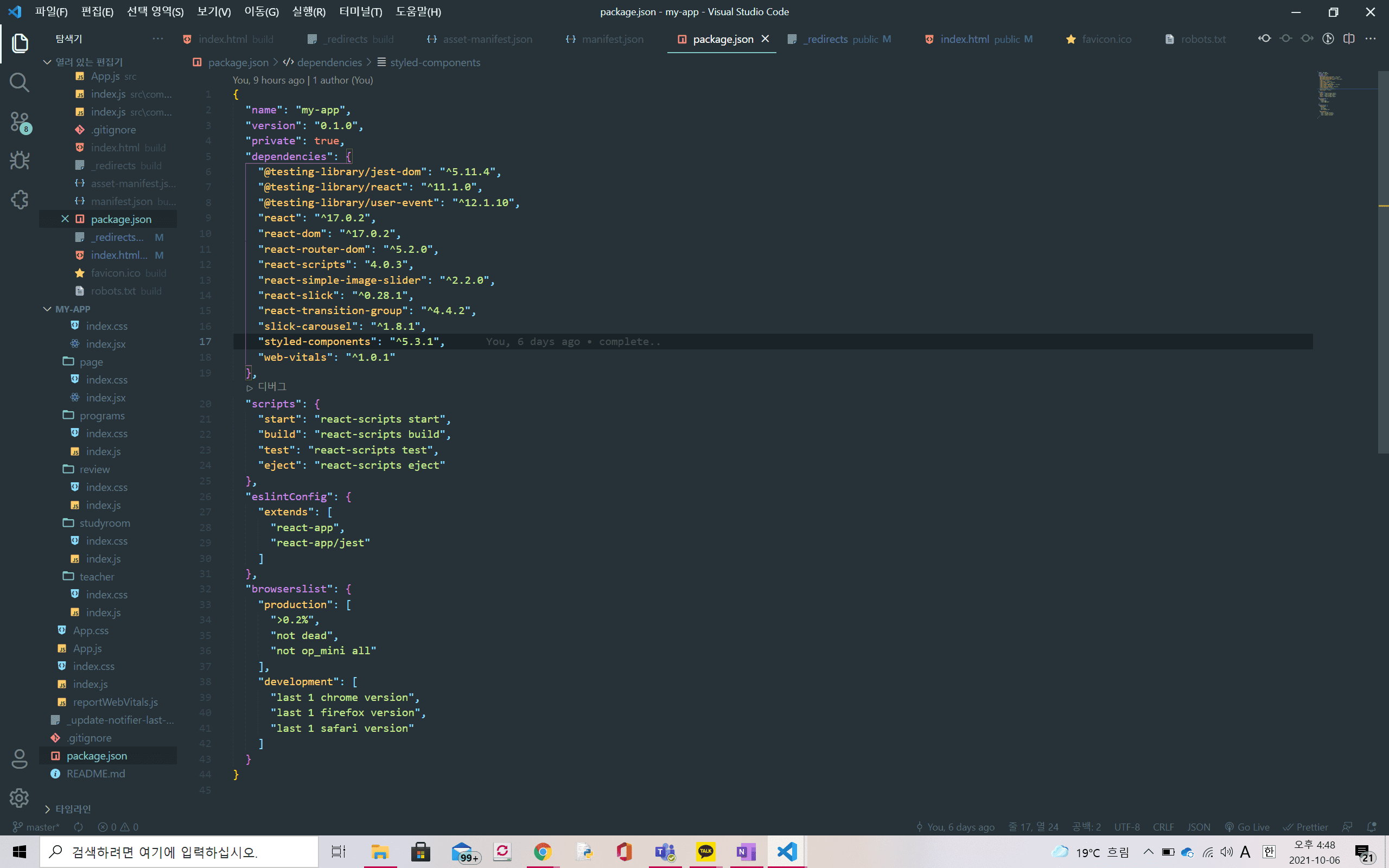Click the 디버그 code lens above scripts
1389x868 pixels.
coord(267,387)
